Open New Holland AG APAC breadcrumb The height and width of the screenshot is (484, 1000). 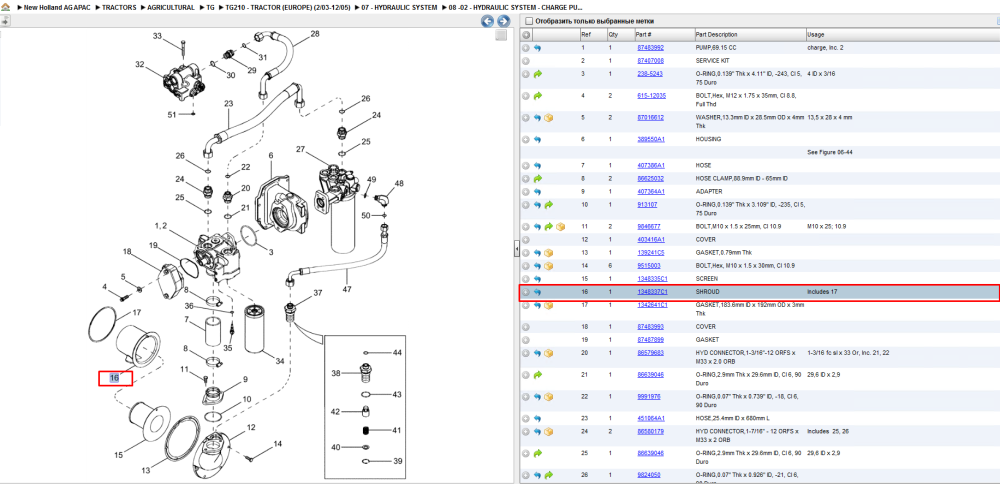point(59,8)
